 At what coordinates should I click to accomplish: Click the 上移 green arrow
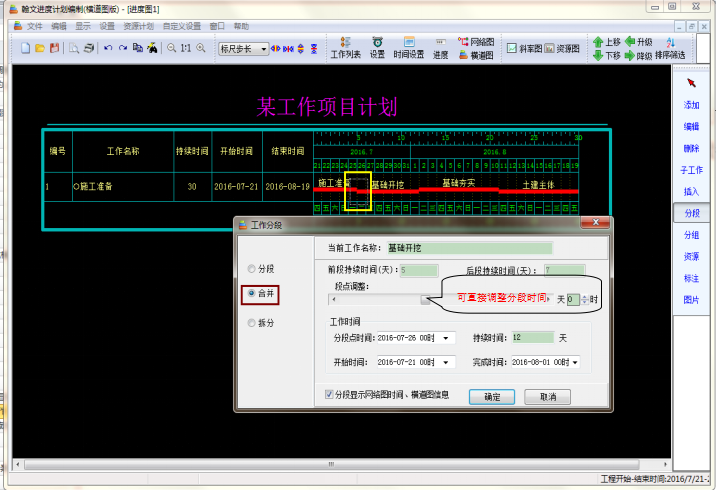[x=606, y=43]
